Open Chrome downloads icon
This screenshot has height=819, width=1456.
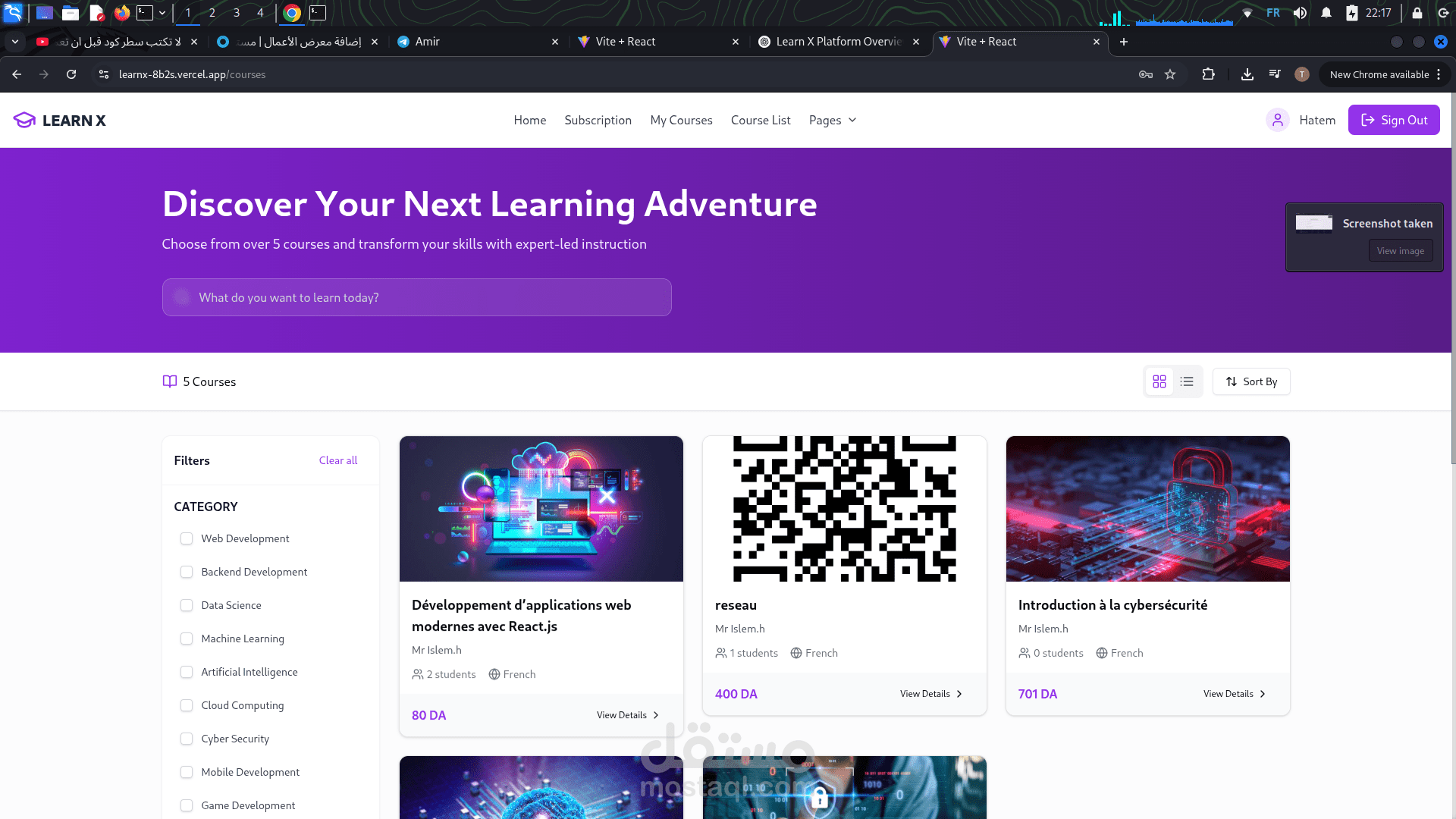1247,74
